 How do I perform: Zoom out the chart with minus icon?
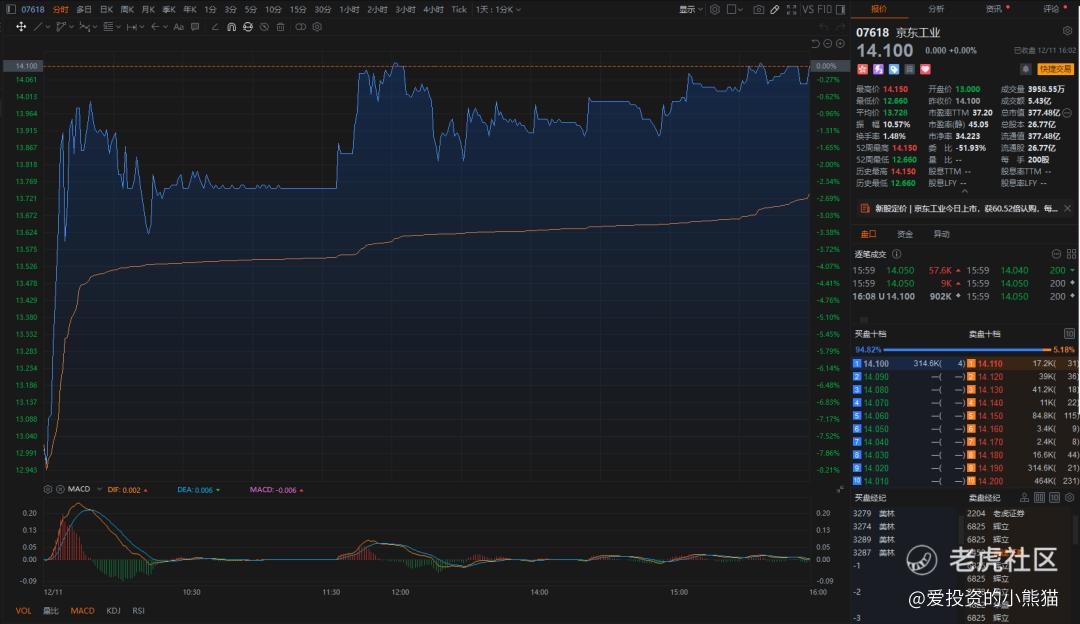828,43
